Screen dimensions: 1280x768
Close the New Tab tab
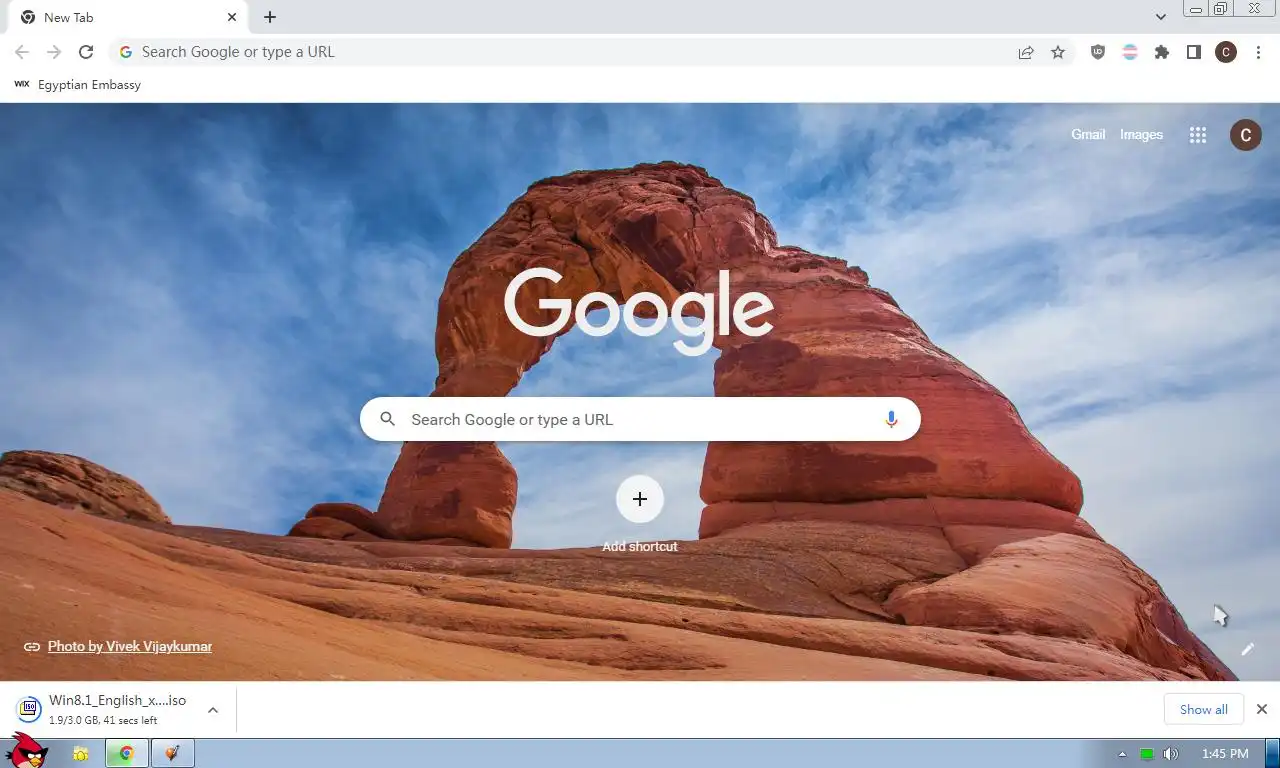[x=232, y=17]
